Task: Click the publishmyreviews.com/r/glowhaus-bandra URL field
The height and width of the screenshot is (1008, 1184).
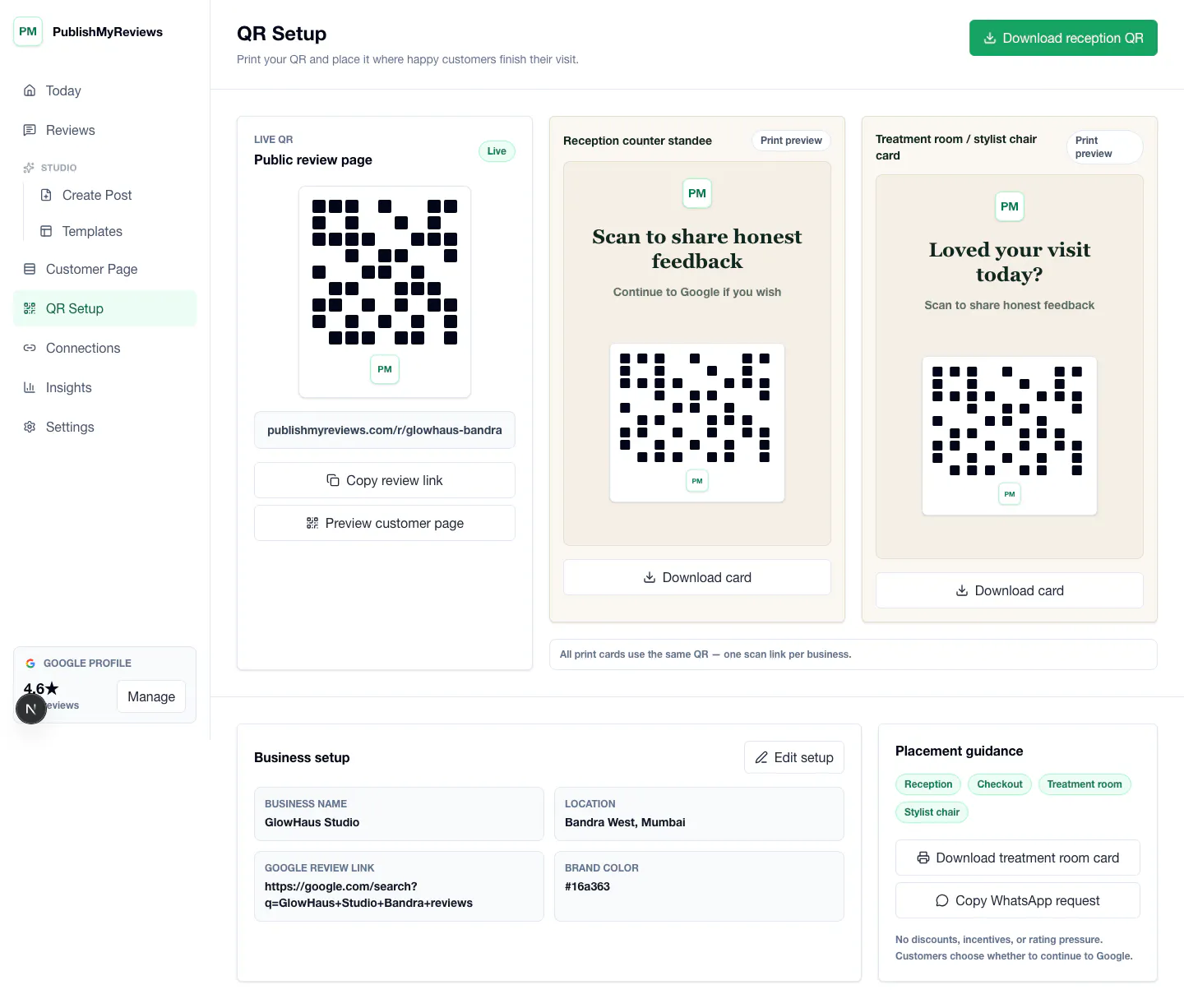Action: point(385,430)
